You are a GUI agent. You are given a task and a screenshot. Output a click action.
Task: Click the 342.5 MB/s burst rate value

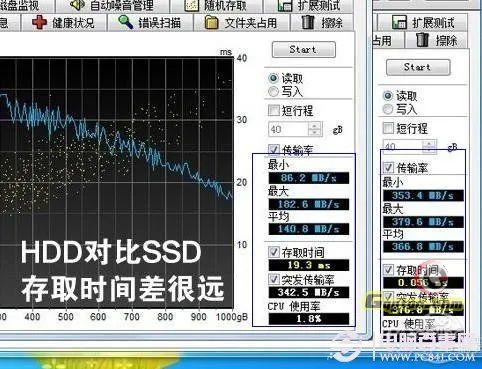(x=309, y=292)
